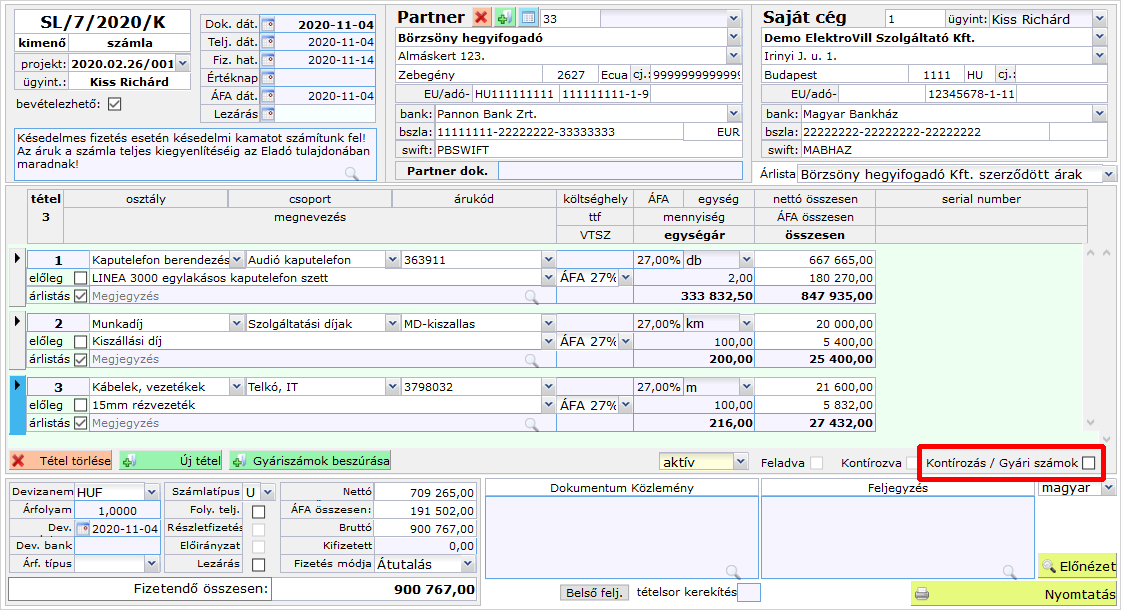Image resolution: width=1121 pixels, height=610 pixels.
Task: Tick the előleg checkbox for item 1
Action: (x=80, y=278)
